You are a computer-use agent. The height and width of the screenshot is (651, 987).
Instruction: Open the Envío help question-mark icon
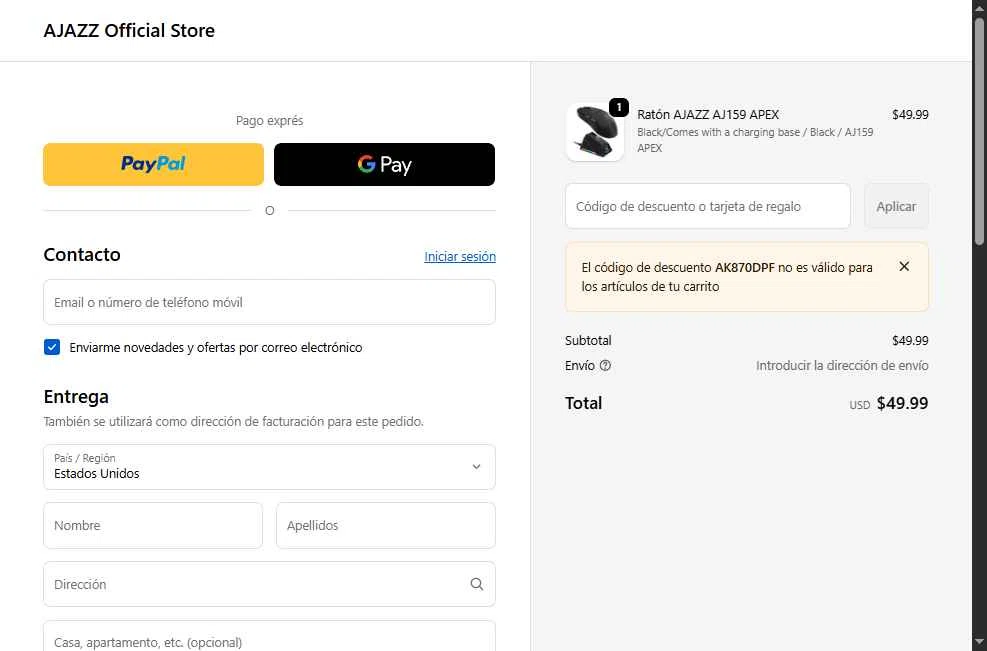tap(605, 365)
